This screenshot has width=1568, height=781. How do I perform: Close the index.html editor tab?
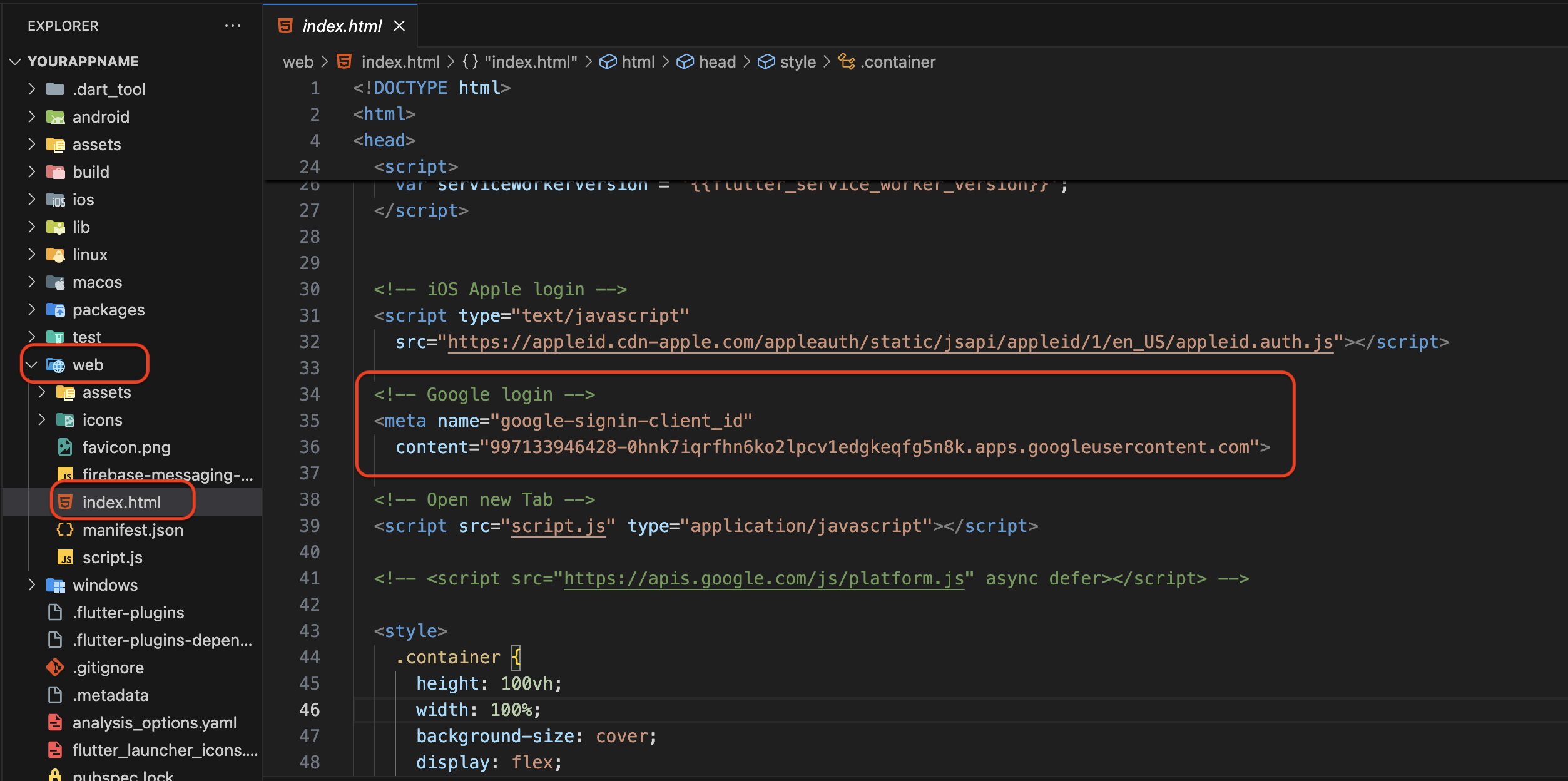[399, 26]
